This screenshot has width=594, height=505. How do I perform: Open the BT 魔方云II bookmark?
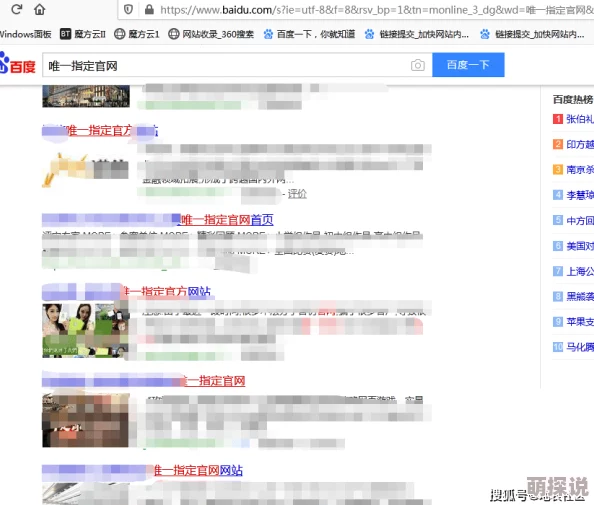pos(83,34)
